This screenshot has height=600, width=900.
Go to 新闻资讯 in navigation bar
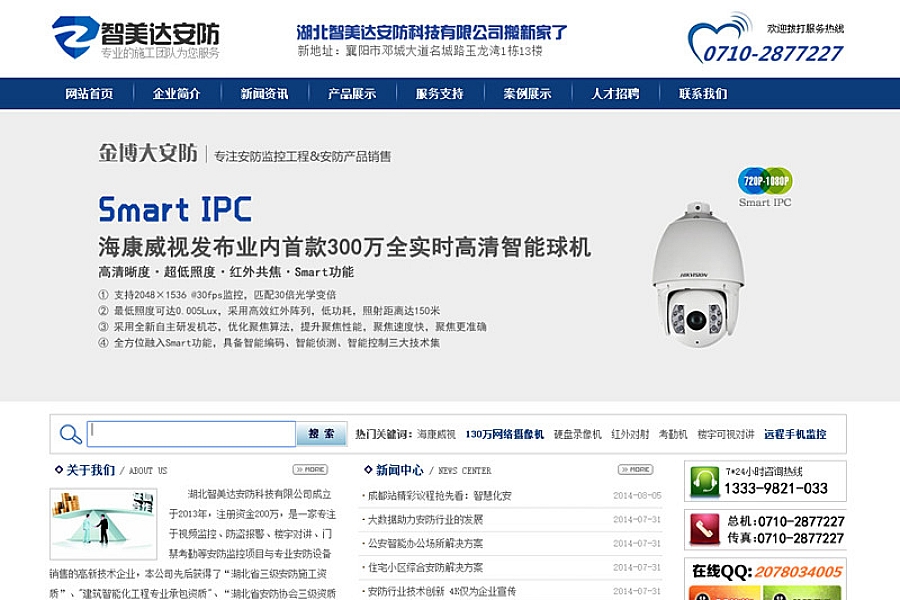[265, 94]
